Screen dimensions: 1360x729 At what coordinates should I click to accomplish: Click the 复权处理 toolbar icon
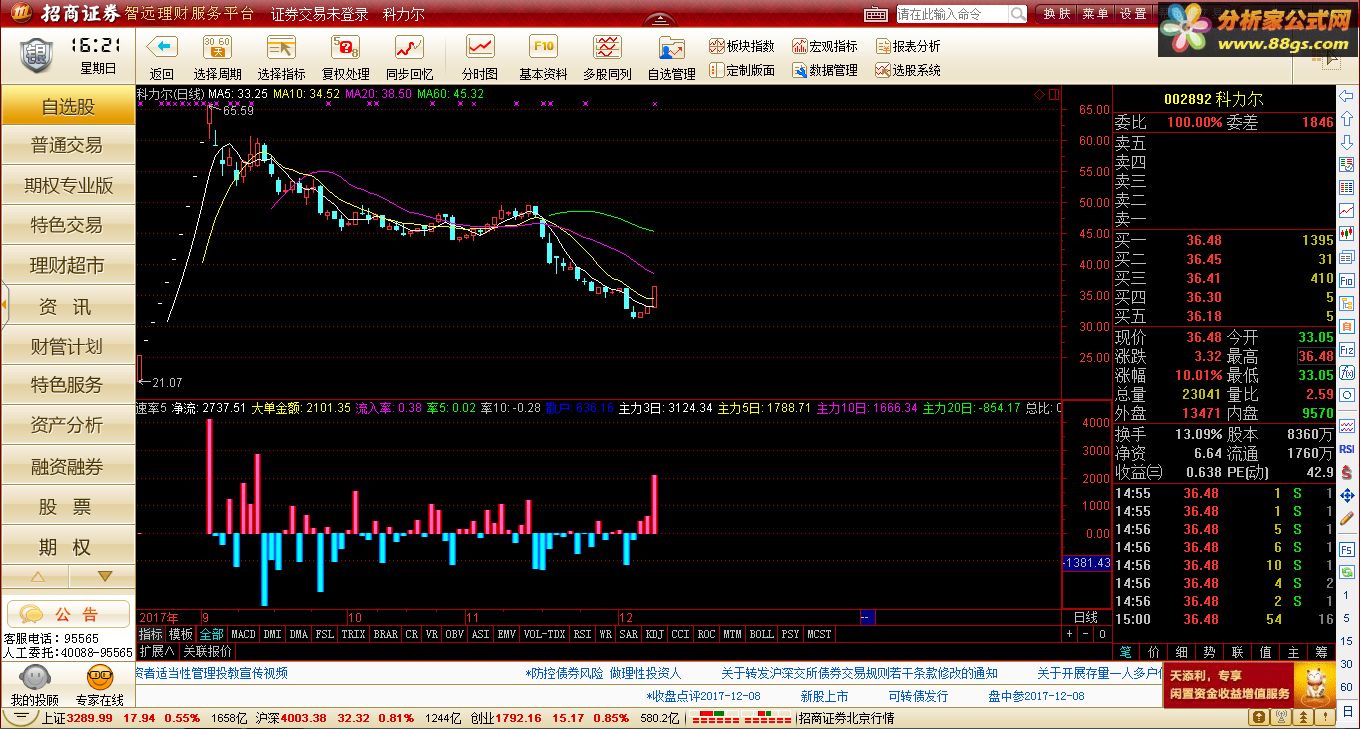tap(345, 47)
